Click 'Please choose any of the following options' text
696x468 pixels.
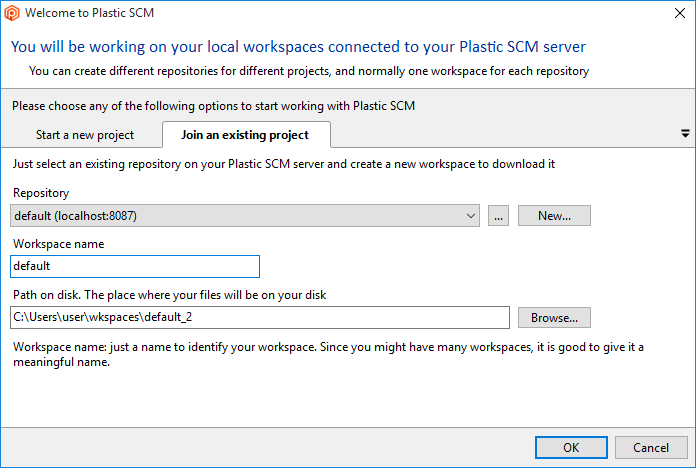coord(214,106)
